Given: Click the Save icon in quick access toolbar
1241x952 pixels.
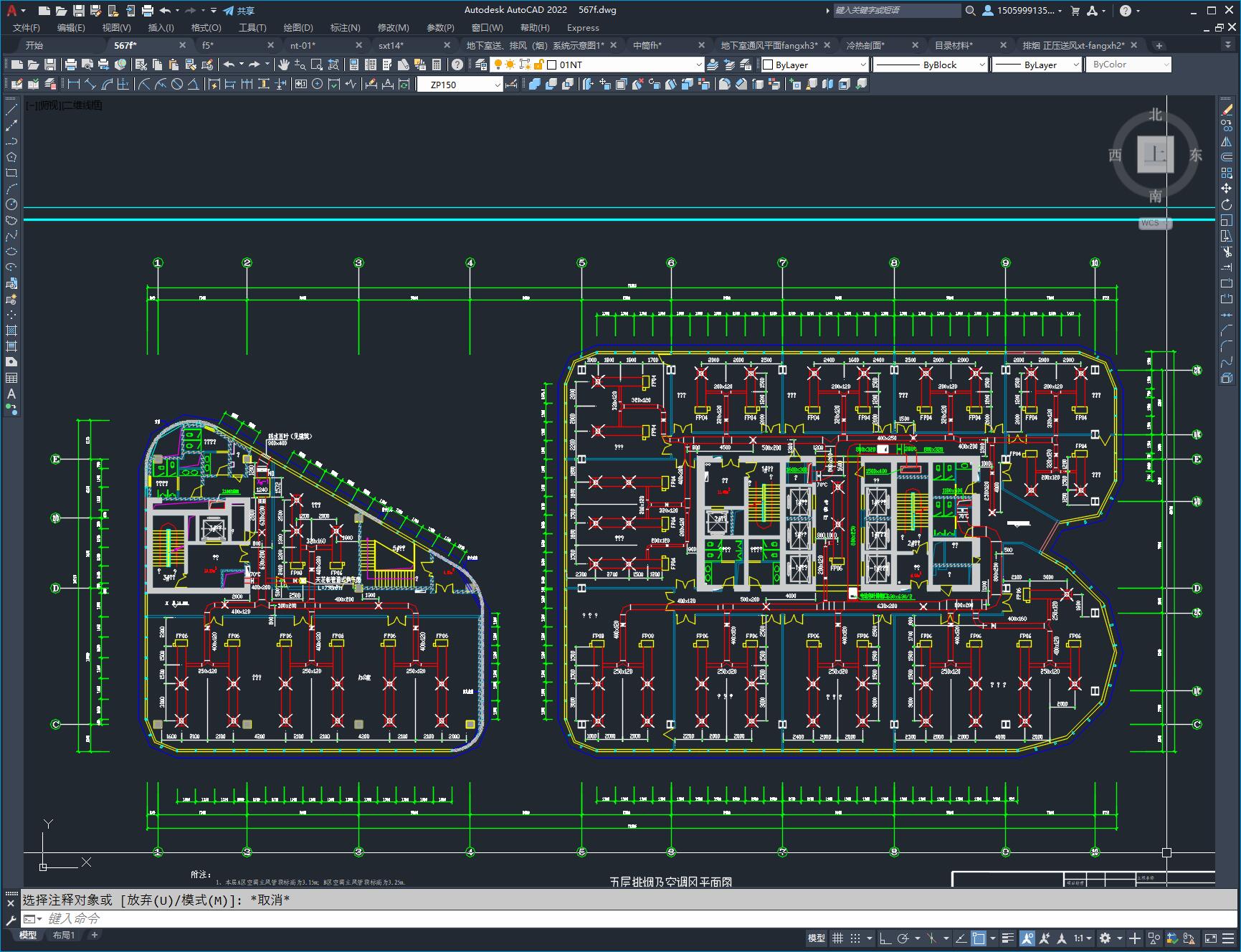Looking at the screenshot, I should click(x=79, y=11).
